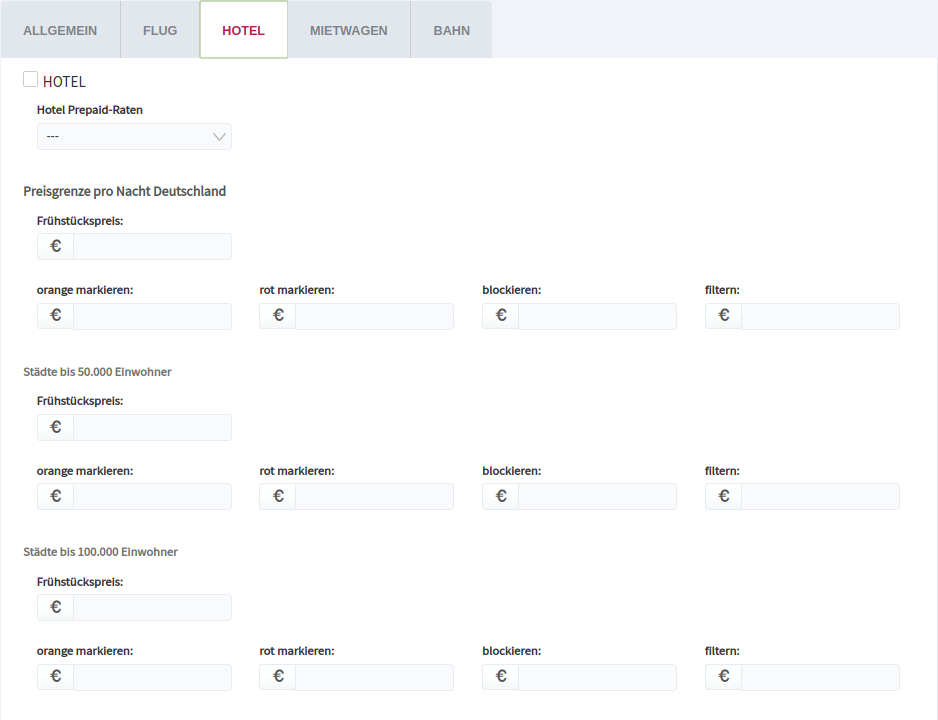Click Euro icon of 100.000 Einwohner filtern
This screenshot has width=938, height=720.
[x=724, y=677]
